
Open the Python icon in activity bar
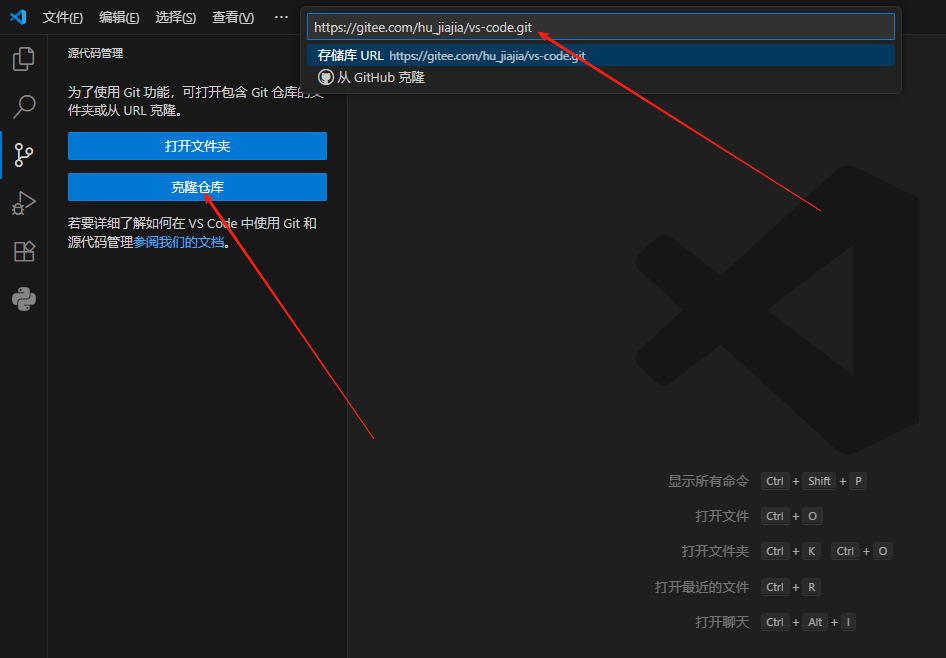[24, 299]
